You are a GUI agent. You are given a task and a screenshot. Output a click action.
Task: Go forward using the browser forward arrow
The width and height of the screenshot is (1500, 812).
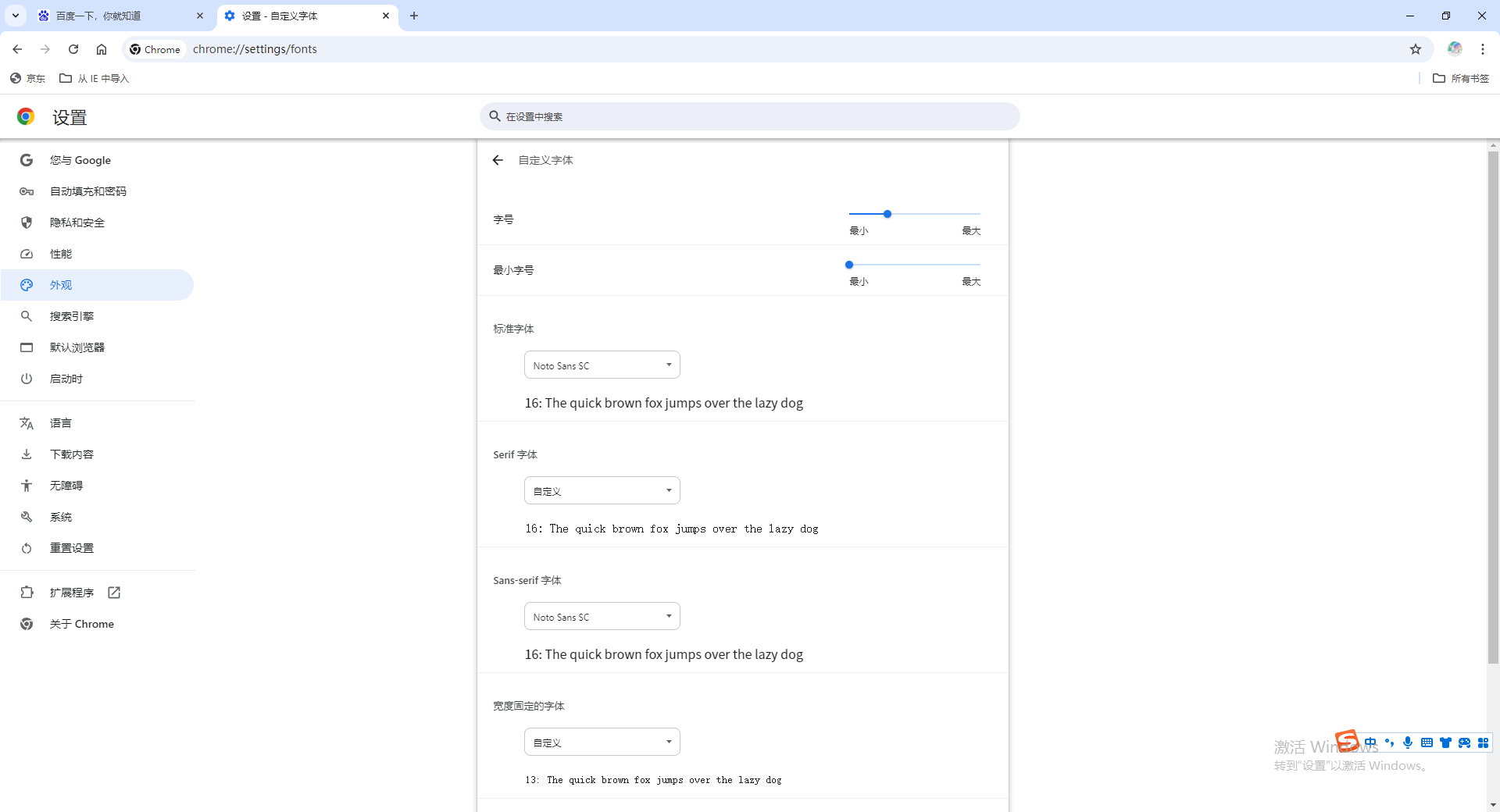click(x=45, y=49)
